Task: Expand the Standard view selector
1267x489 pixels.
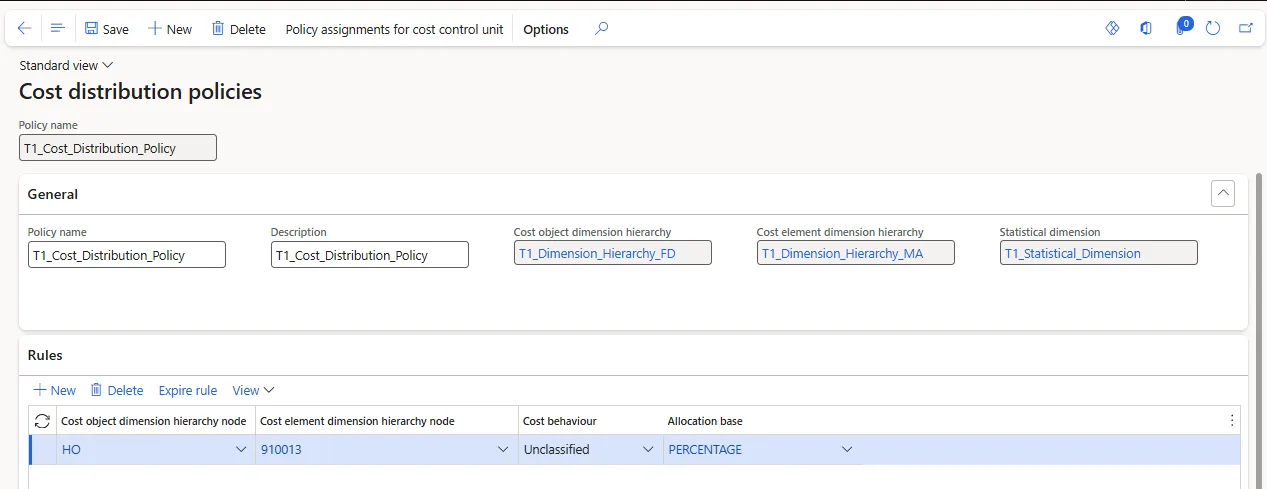Action: click(x=66, y=65)
